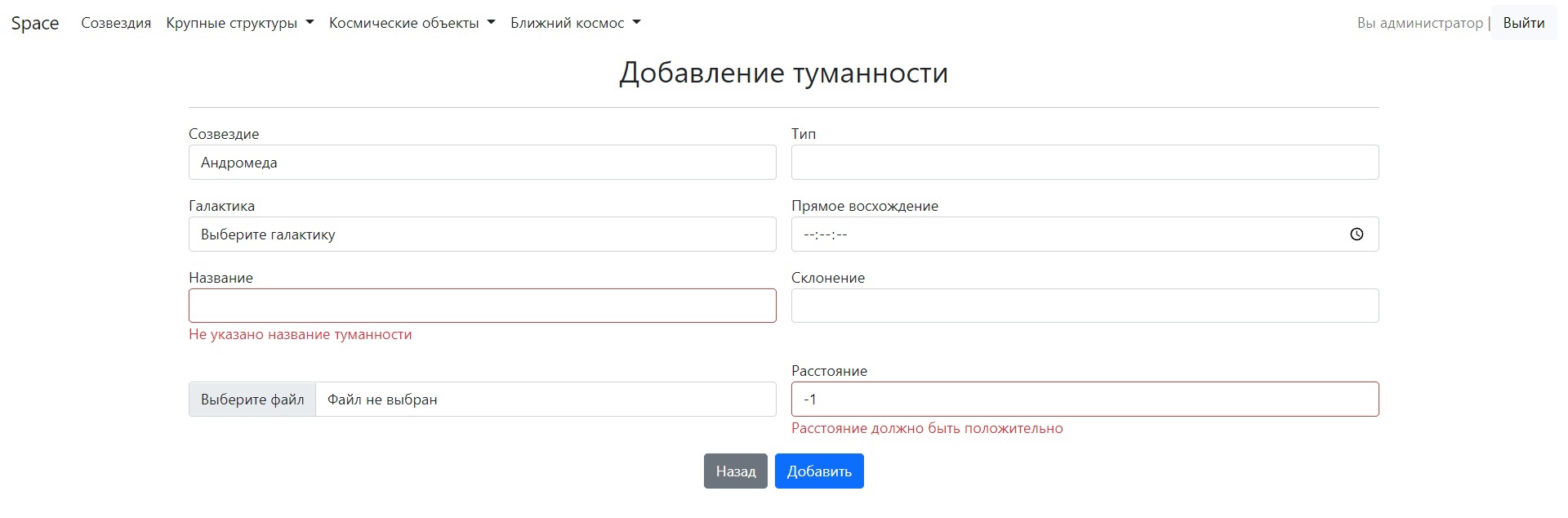Screen dimensions: 1568x518
Task: Click the Файл не выбран text
Action: 382,400
